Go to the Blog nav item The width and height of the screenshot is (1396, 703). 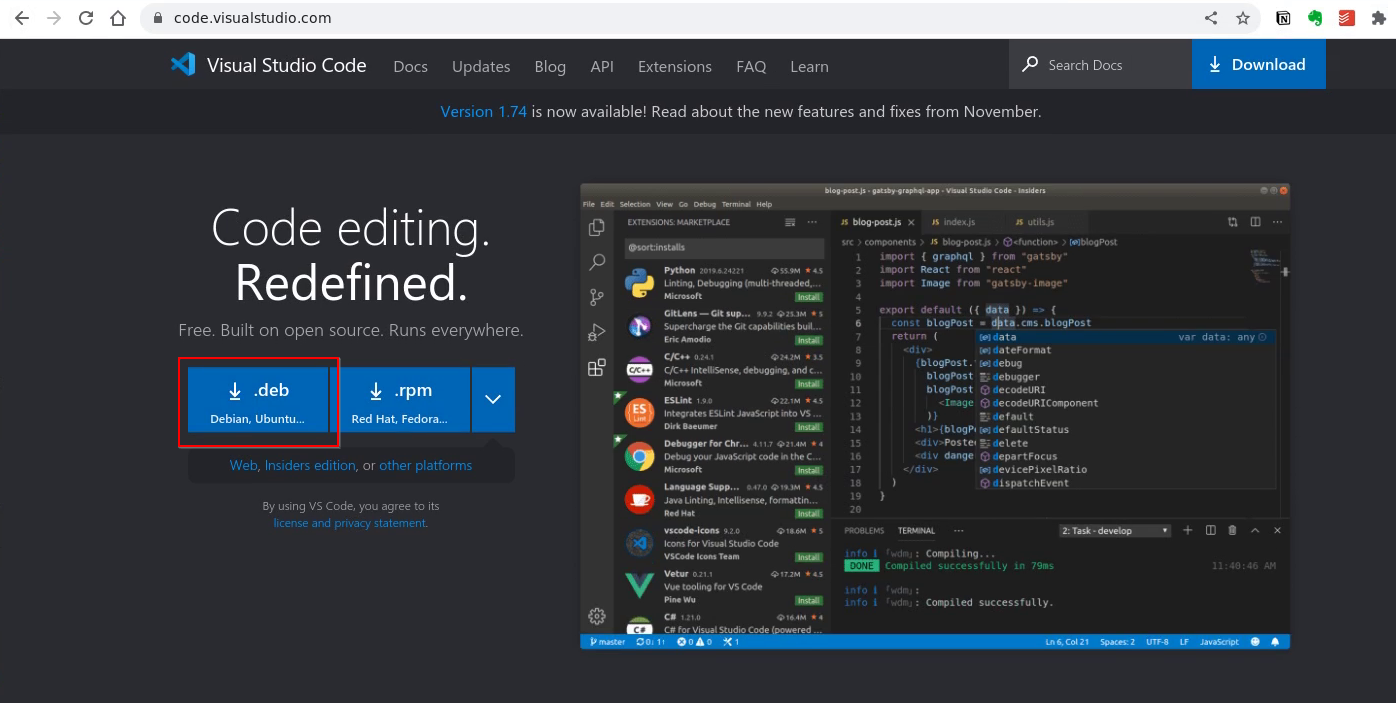550,66
